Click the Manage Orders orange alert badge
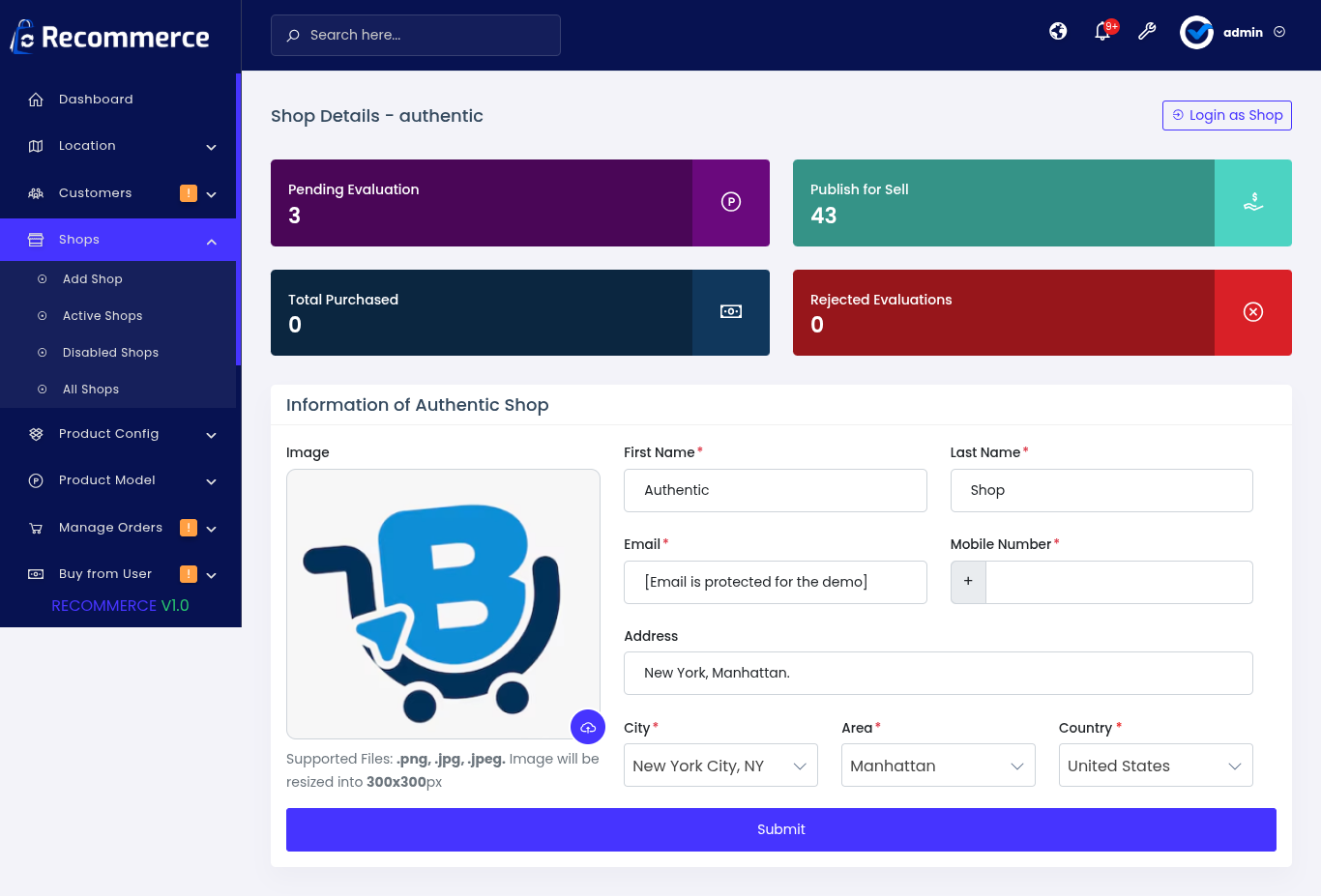The height and width of the screenshot is (896, 1321). click(189, 528)
